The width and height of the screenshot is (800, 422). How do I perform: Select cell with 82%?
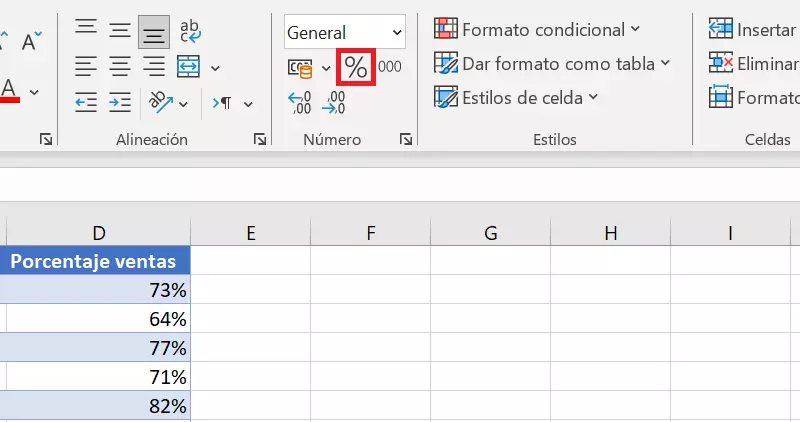[95, 406]
